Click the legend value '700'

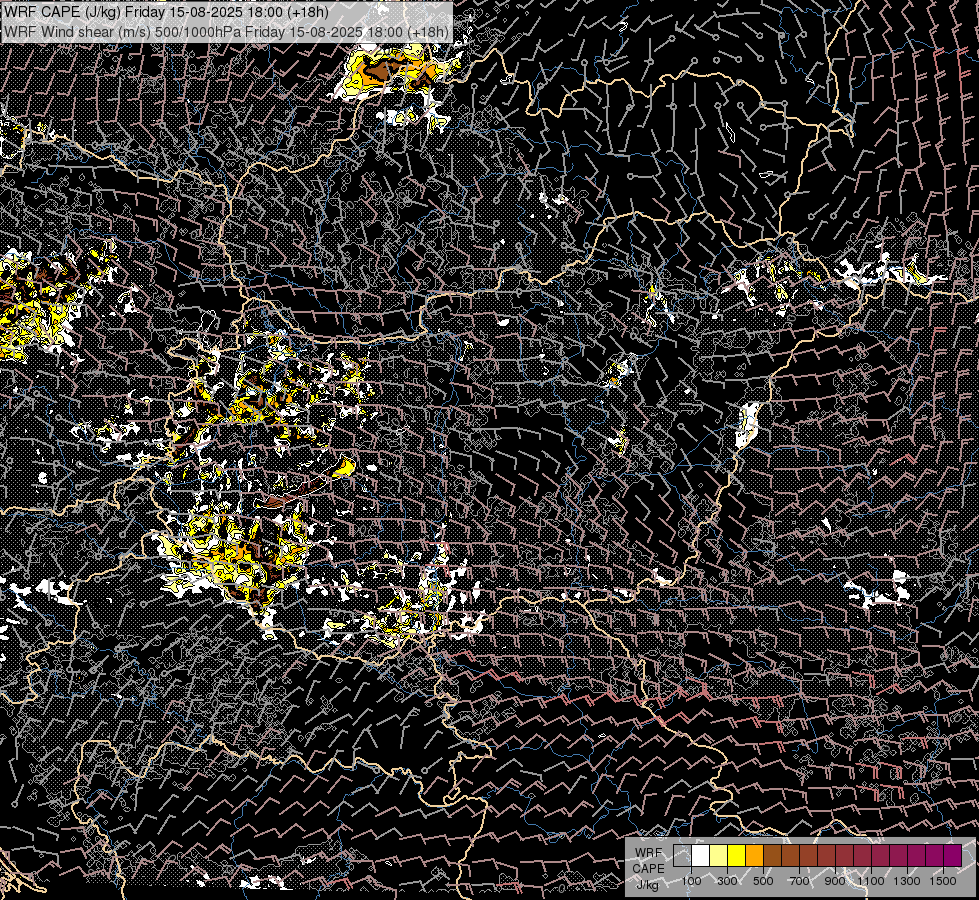tap(799, 881)
